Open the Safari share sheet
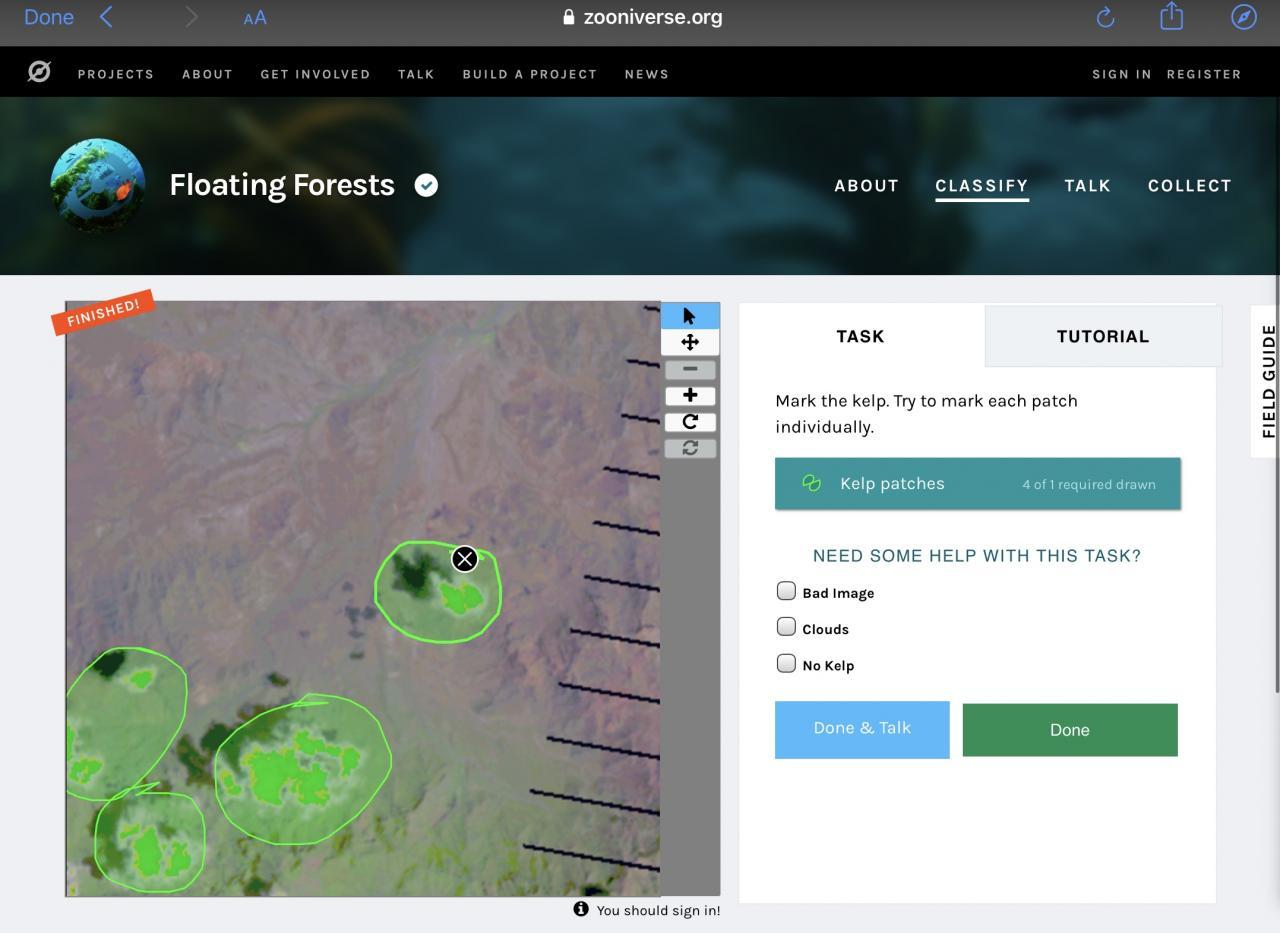 (1171, 16)
